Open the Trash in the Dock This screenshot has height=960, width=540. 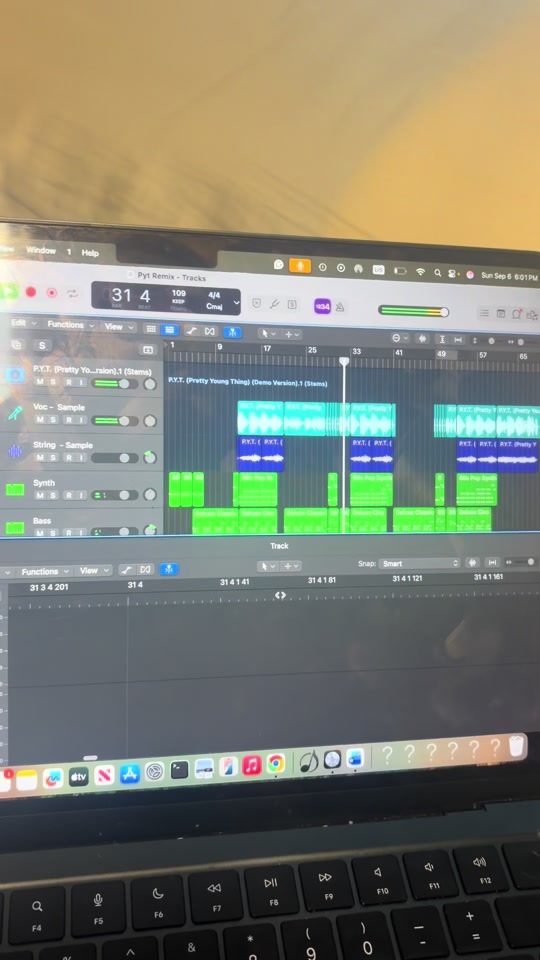click(517, 746)
